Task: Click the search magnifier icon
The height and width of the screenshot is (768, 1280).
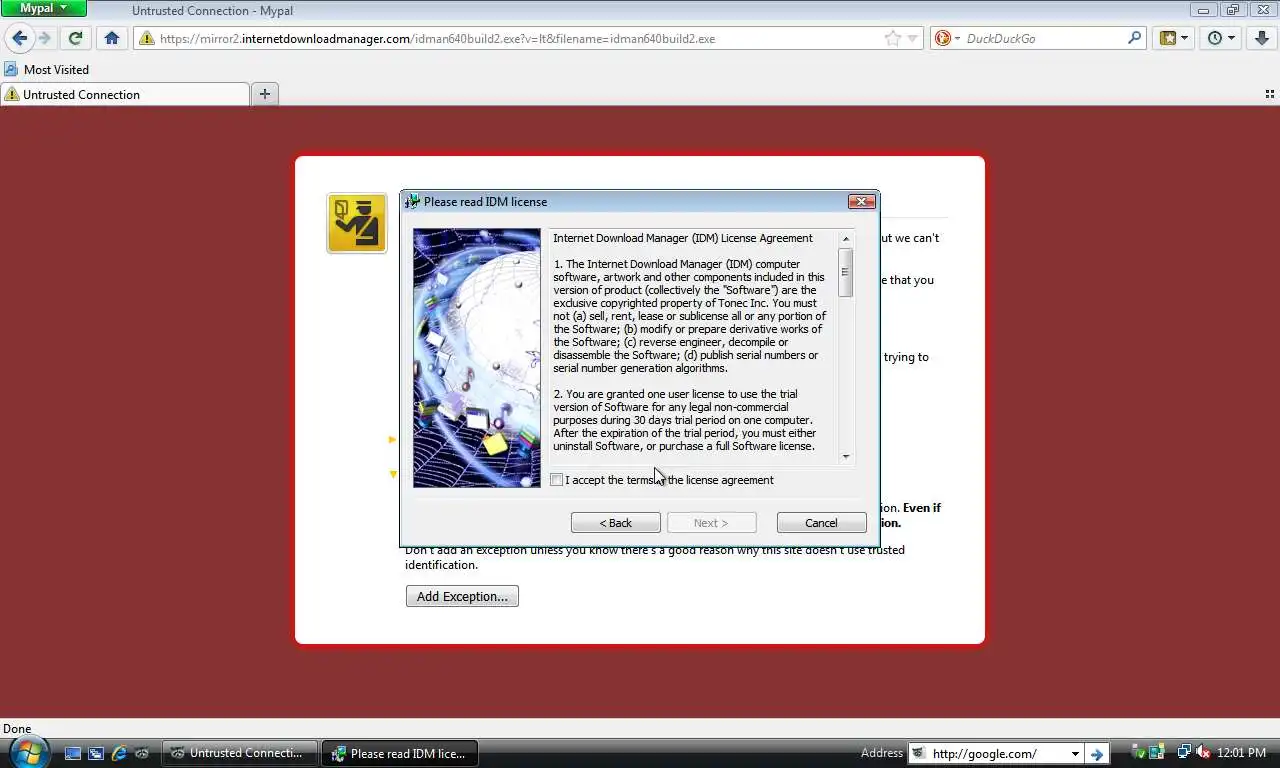Action: (1134, 38)
